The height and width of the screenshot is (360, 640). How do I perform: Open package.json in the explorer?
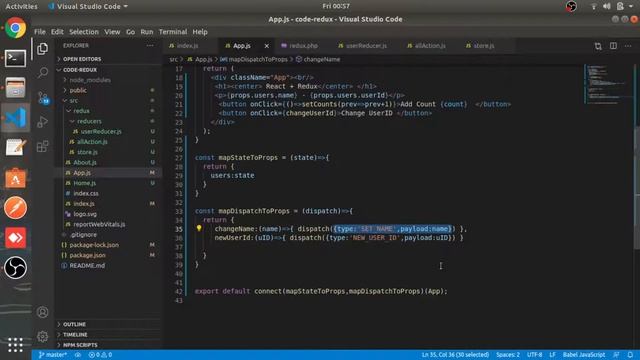[x=108, y=255]
